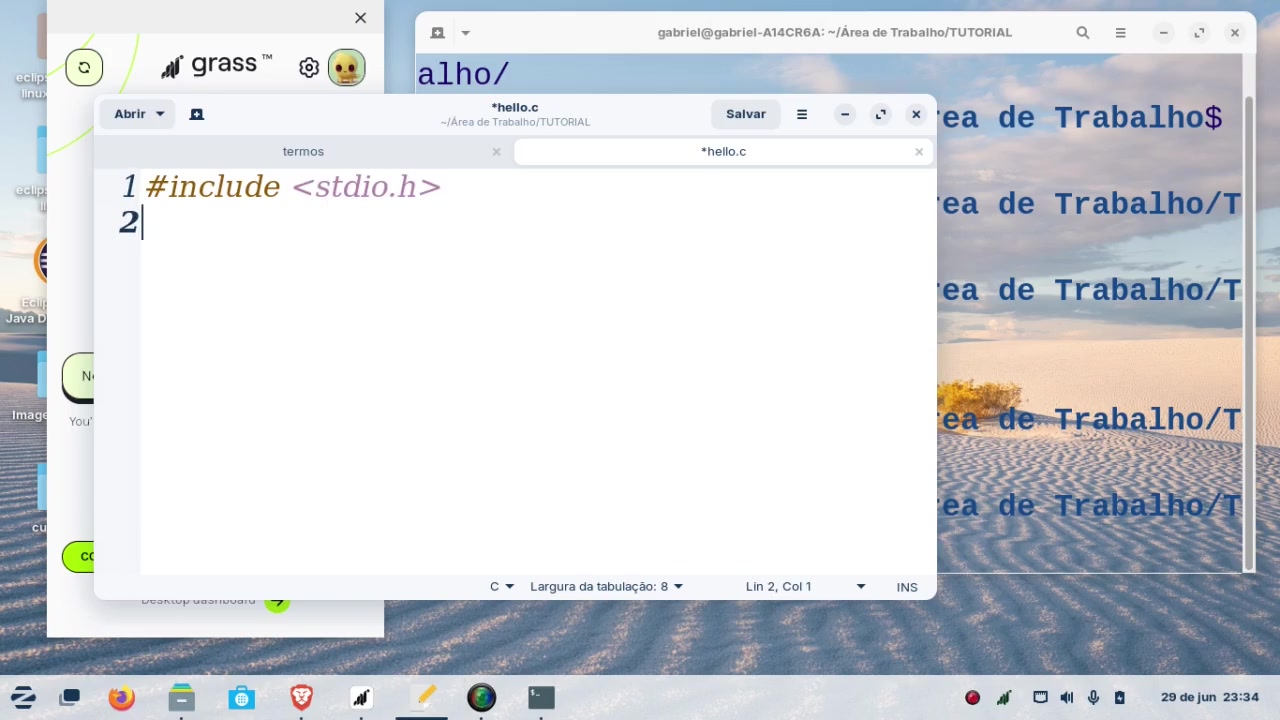Open a new terminal tab
1280x720 pixels.
[437, 32]
